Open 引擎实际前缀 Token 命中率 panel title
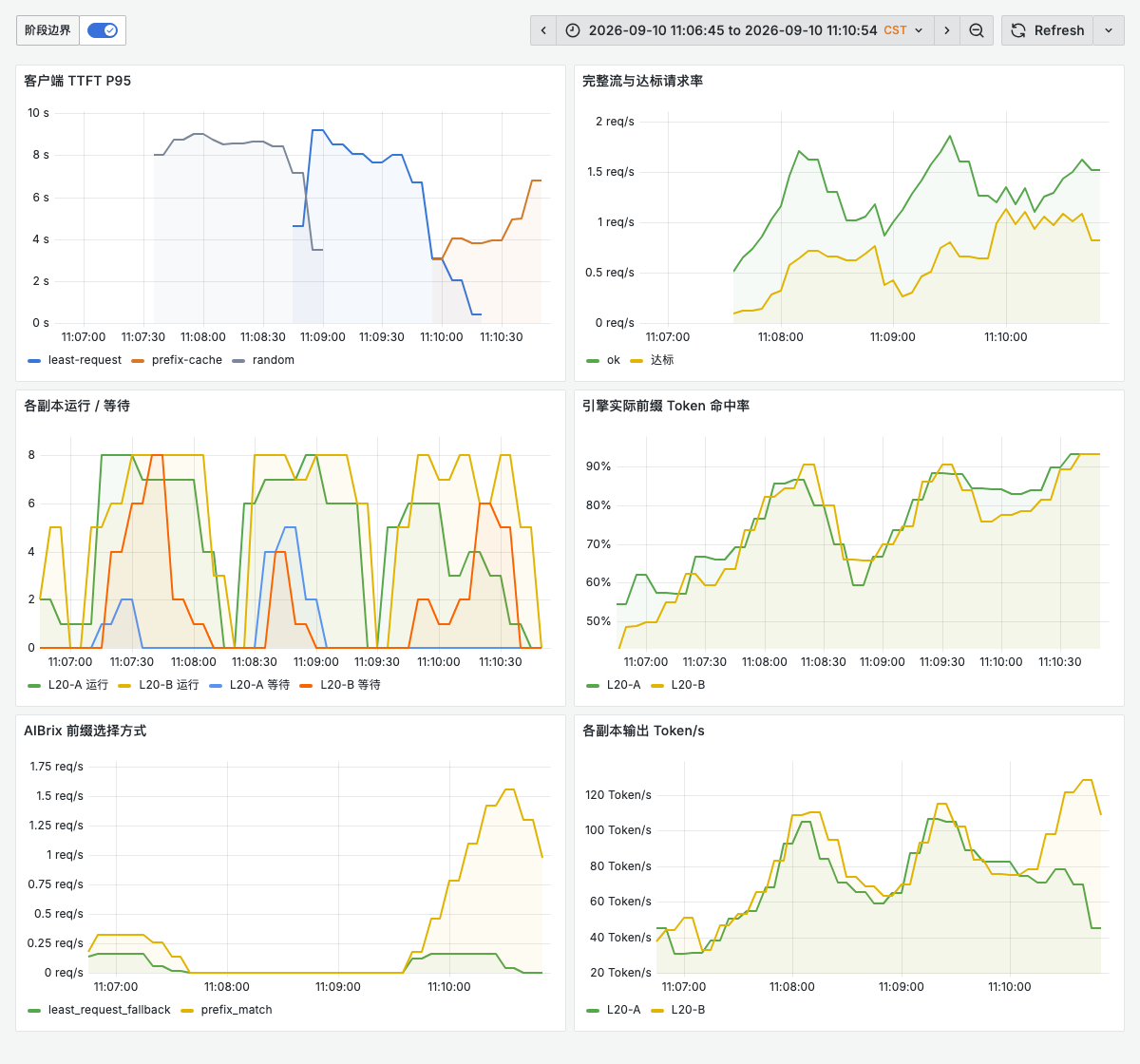Screen dimensions: 1140x1064 pyautogui.click(x=666, y=406)
